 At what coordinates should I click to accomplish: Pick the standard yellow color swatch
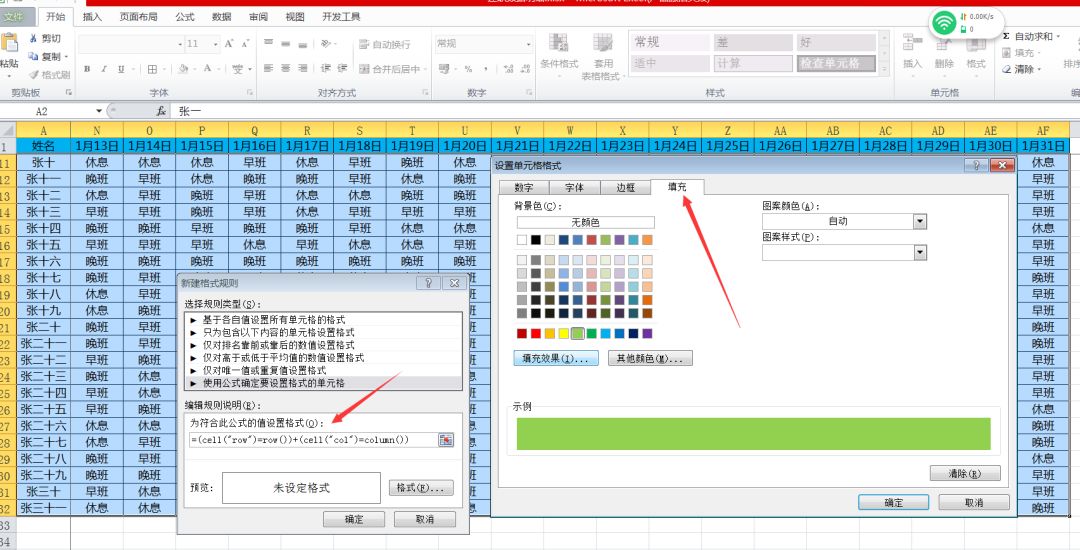click(x=563, y=334)
